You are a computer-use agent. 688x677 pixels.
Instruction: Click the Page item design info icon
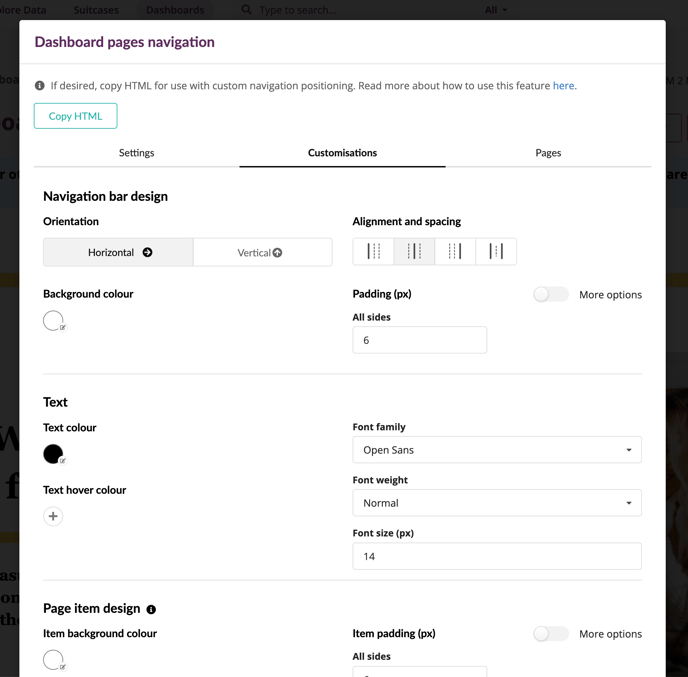click(151, 609)
